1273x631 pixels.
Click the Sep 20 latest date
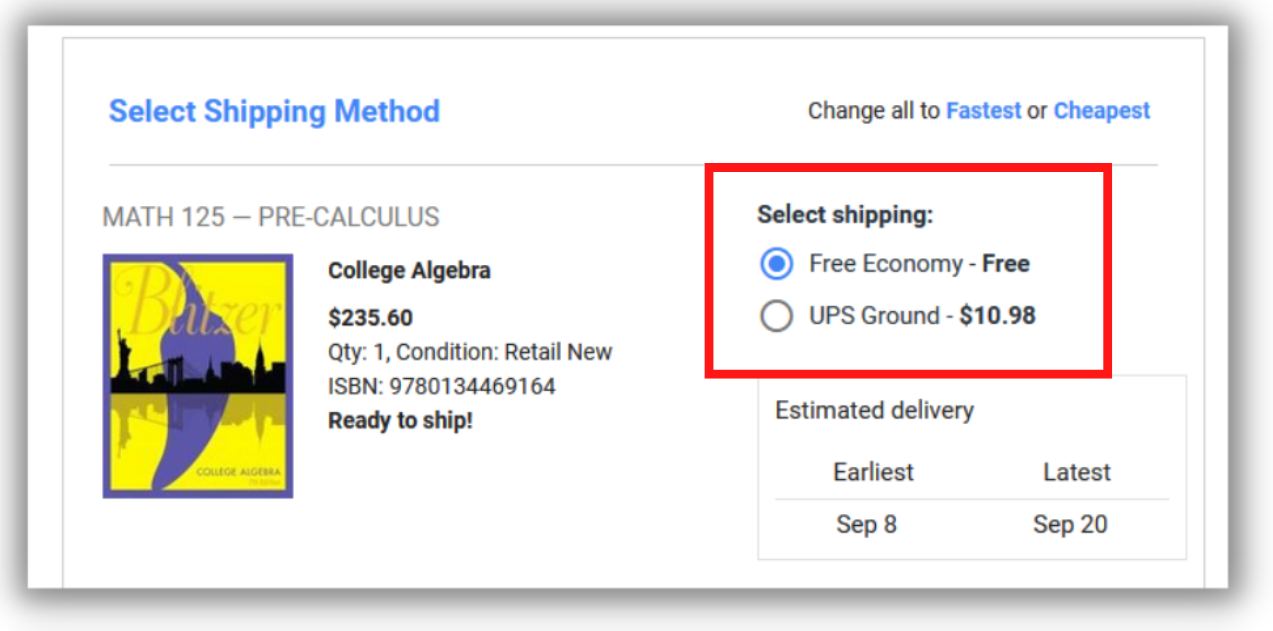[x=1070, y=524]
